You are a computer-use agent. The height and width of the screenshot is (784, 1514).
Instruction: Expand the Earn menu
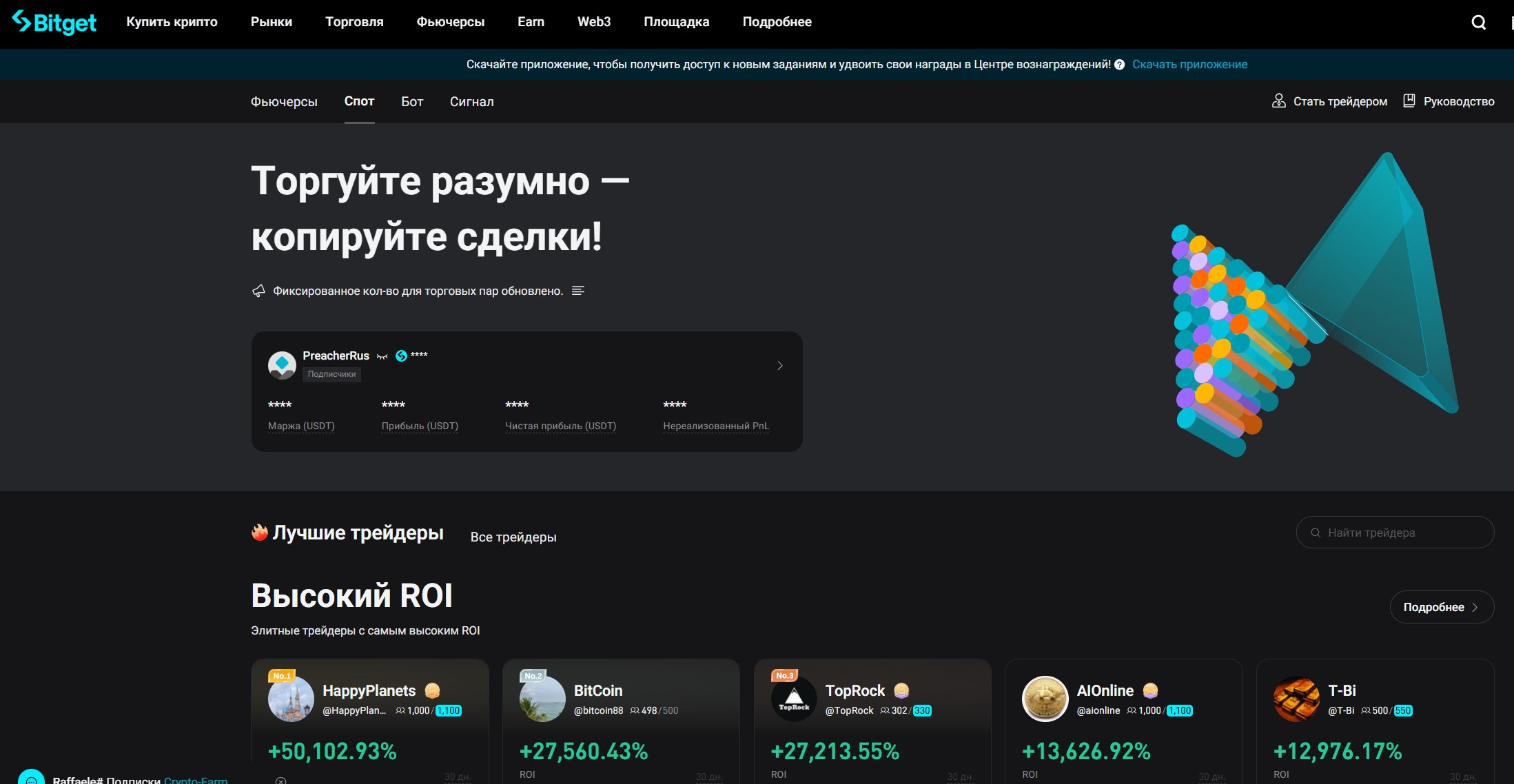(531, 22)
